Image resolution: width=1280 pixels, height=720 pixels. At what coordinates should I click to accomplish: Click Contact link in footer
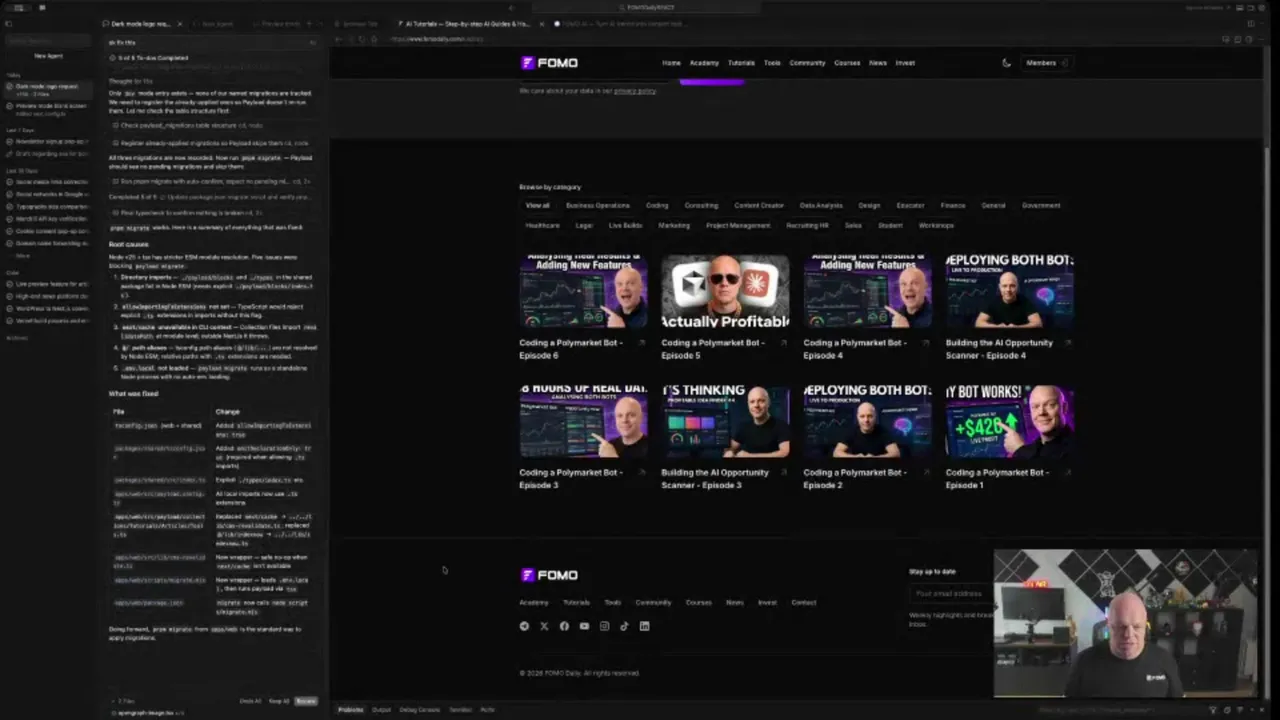[x=804, y=603]
